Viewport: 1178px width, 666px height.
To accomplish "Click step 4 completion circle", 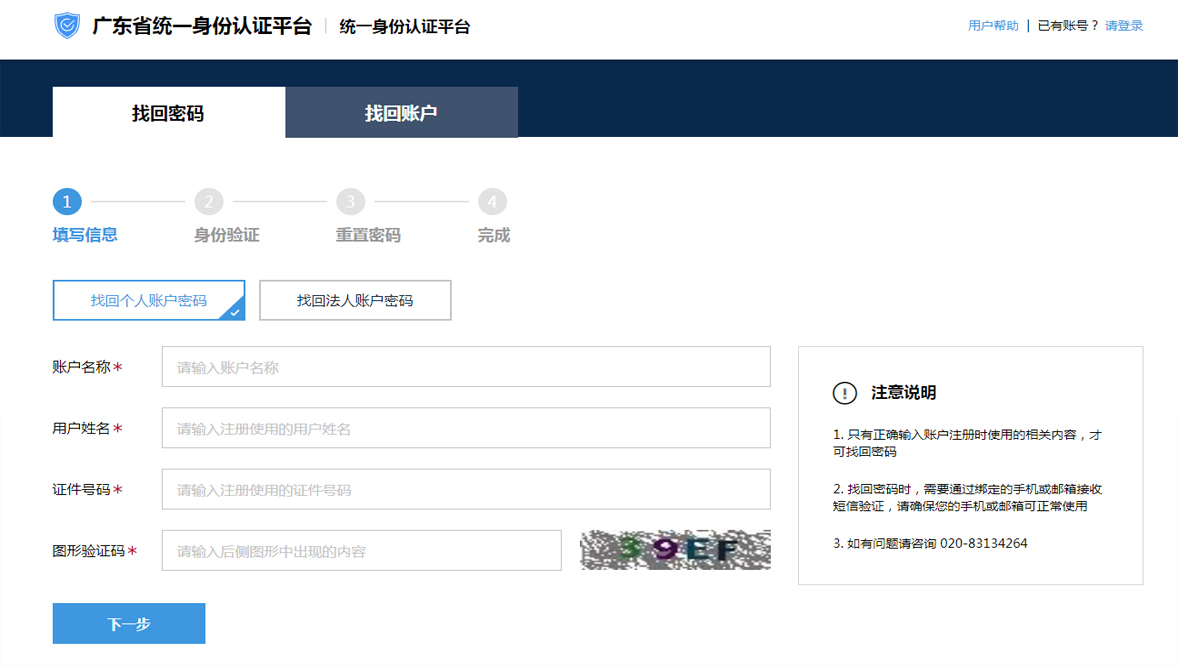I will click(492, 202).
